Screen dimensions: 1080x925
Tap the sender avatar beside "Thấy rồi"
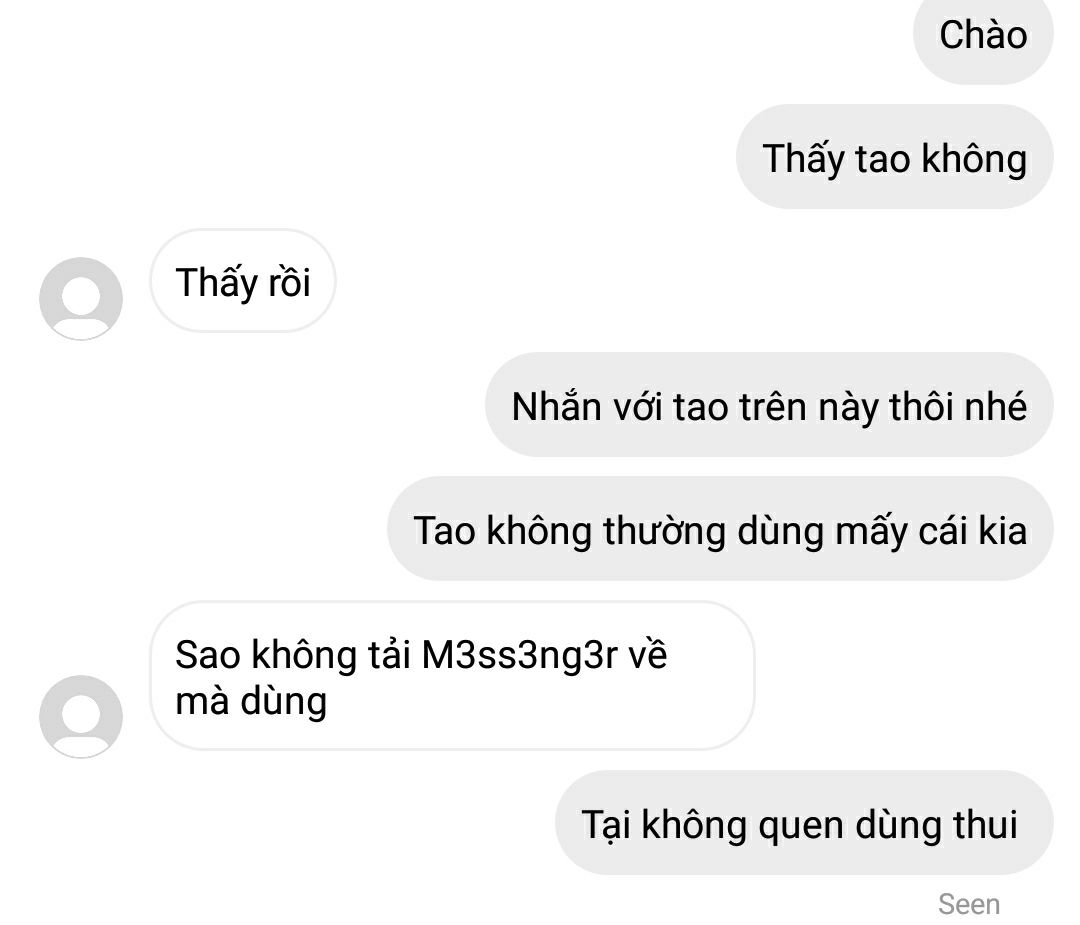pyautogui.click(x=81, y=298)
